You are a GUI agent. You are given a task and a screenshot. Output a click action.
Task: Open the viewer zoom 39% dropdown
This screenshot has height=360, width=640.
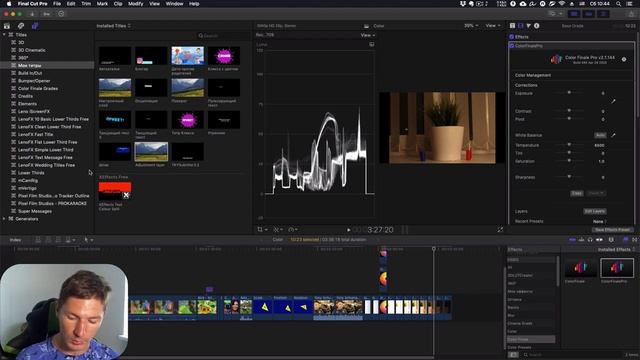pos(470,26)
